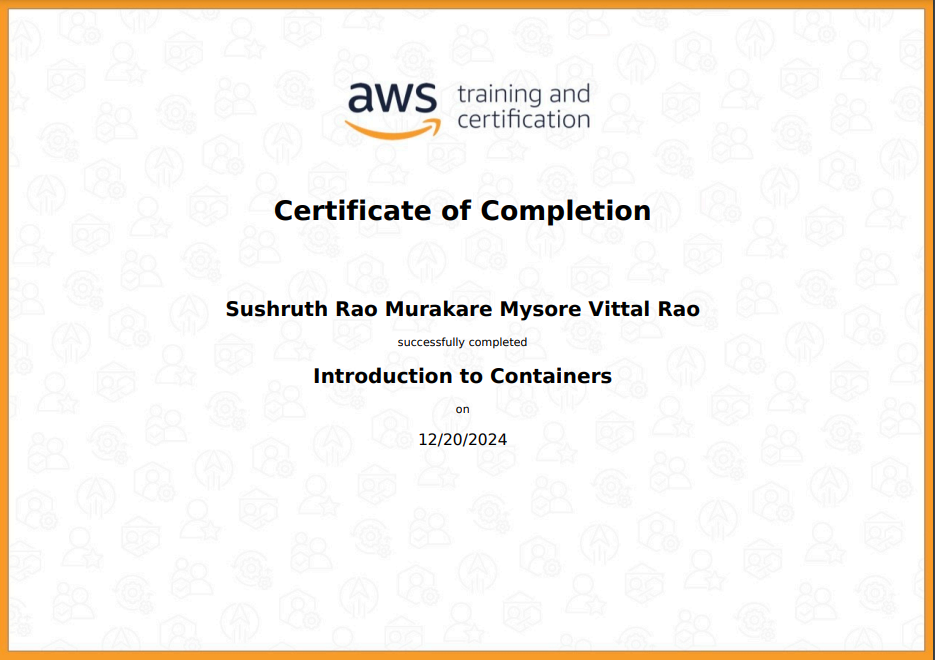The height and width of the screenshot is (660, 935).
Task: Select the completion date 12/20/2024
Action: point(462,439)
